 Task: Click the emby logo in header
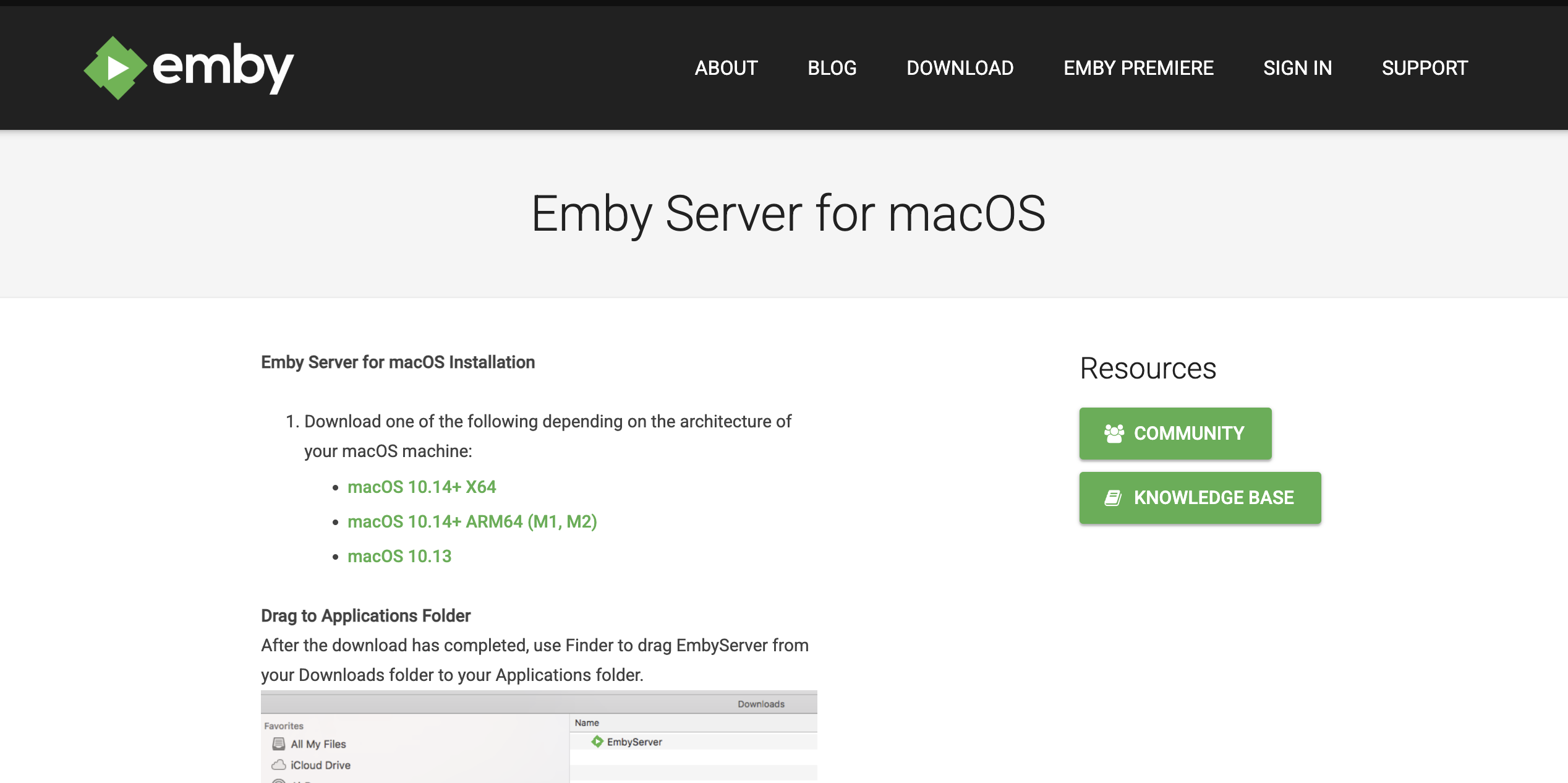(189, 67)
